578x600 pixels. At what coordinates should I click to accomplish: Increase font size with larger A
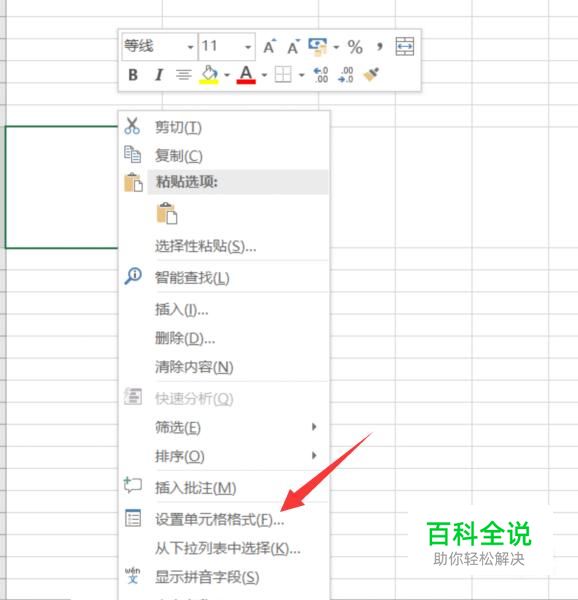270,47
